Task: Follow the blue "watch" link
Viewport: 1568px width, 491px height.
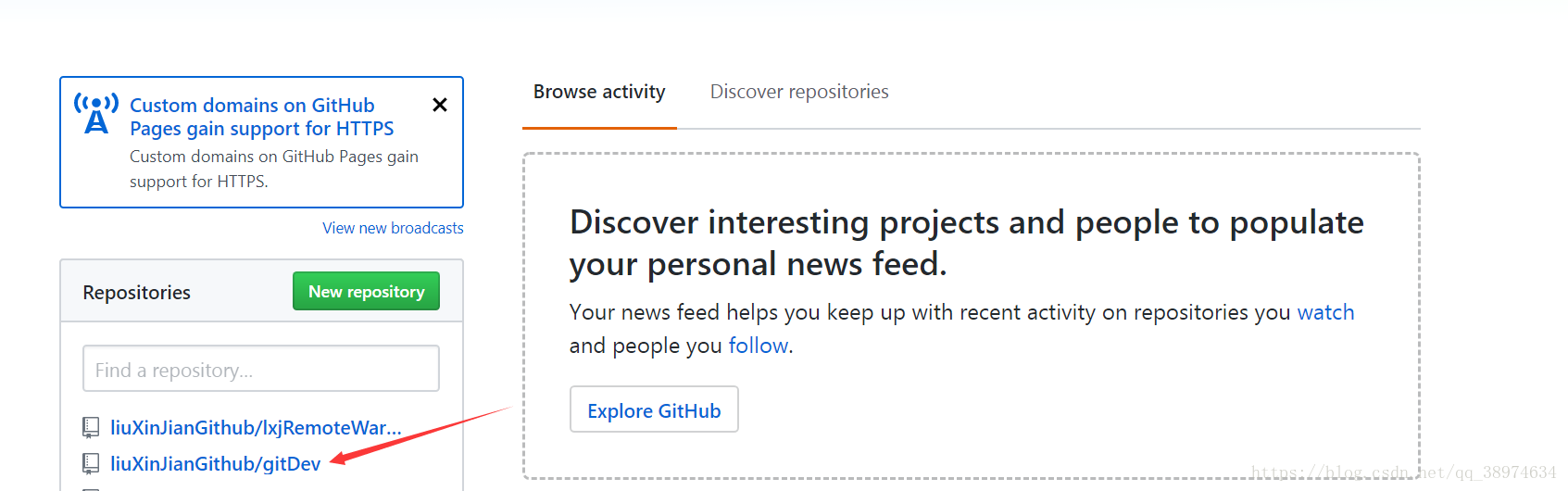Action: [1324, 312]
